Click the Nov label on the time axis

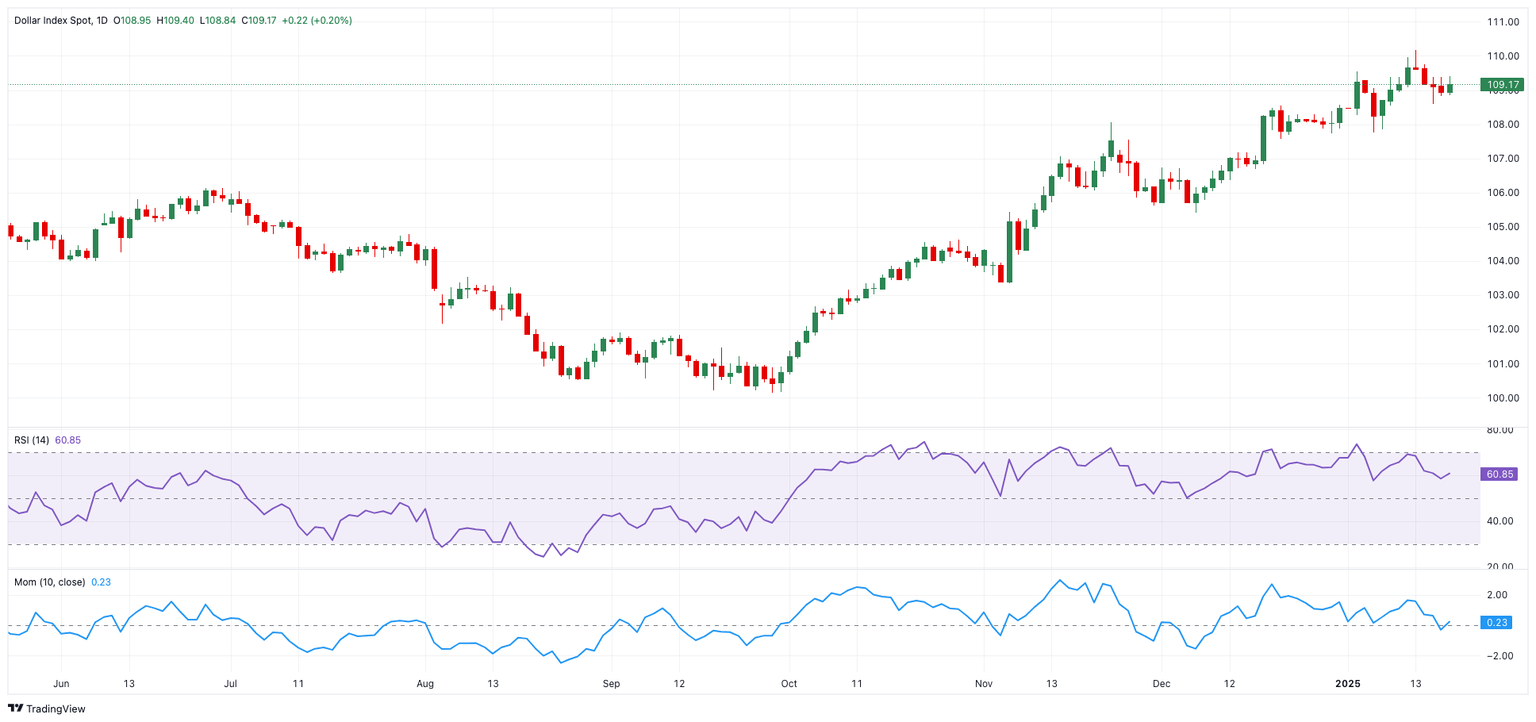(x=984, y=684)
